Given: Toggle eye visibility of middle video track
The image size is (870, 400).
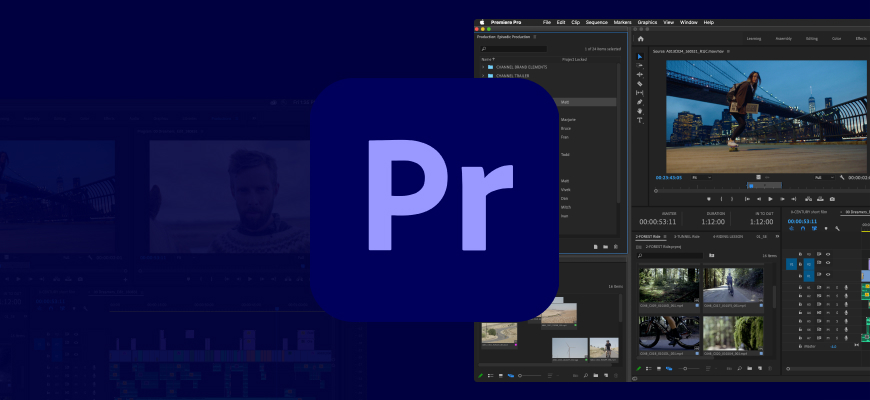Looking at the screenshot, I should [828, 262].
